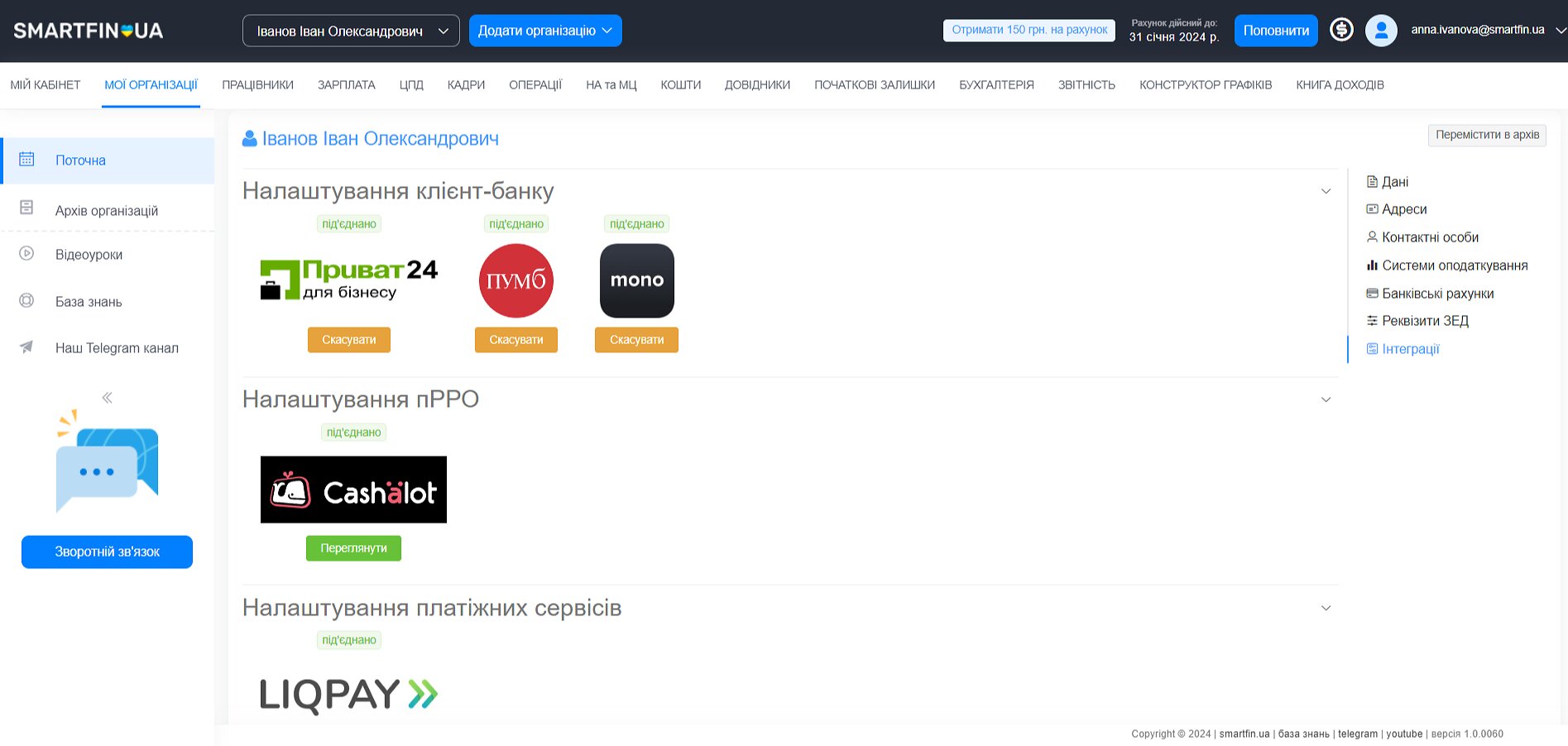Click the lifebuoy icon beside База знань
The height and width of the screenshot is (746, 1568).
tap(26, 301)
